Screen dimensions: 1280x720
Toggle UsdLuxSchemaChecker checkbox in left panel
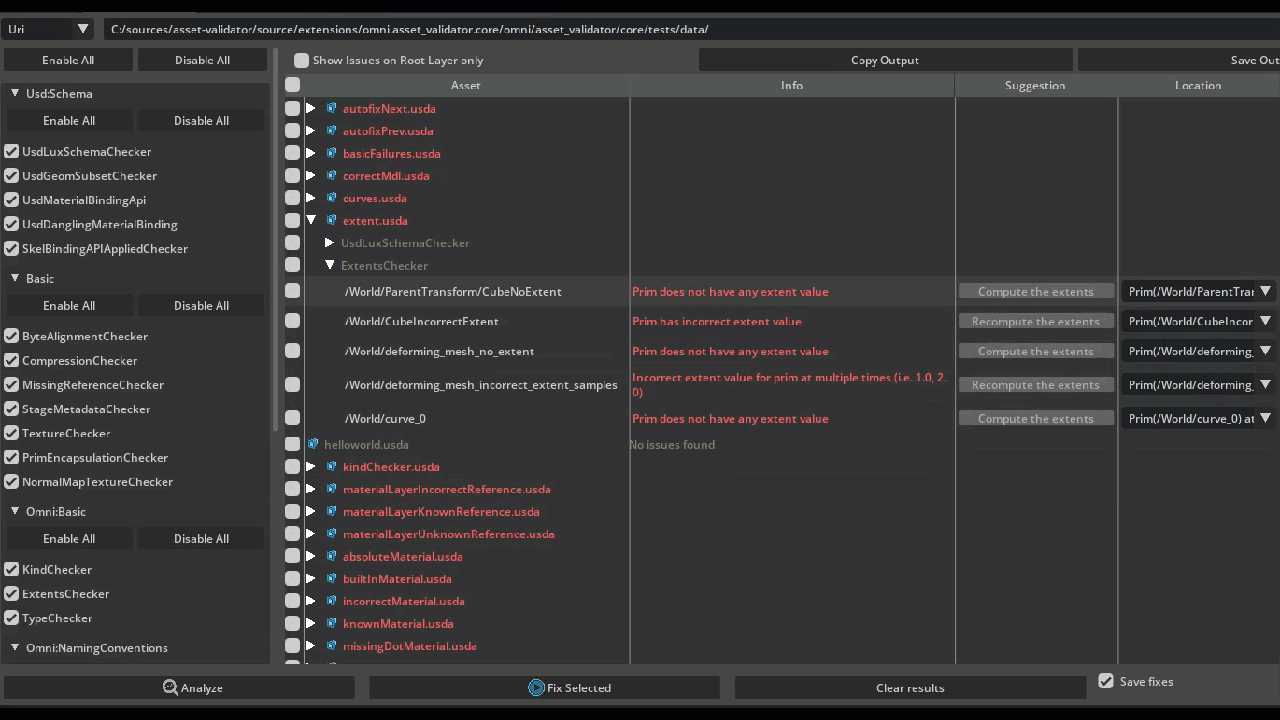12,152
